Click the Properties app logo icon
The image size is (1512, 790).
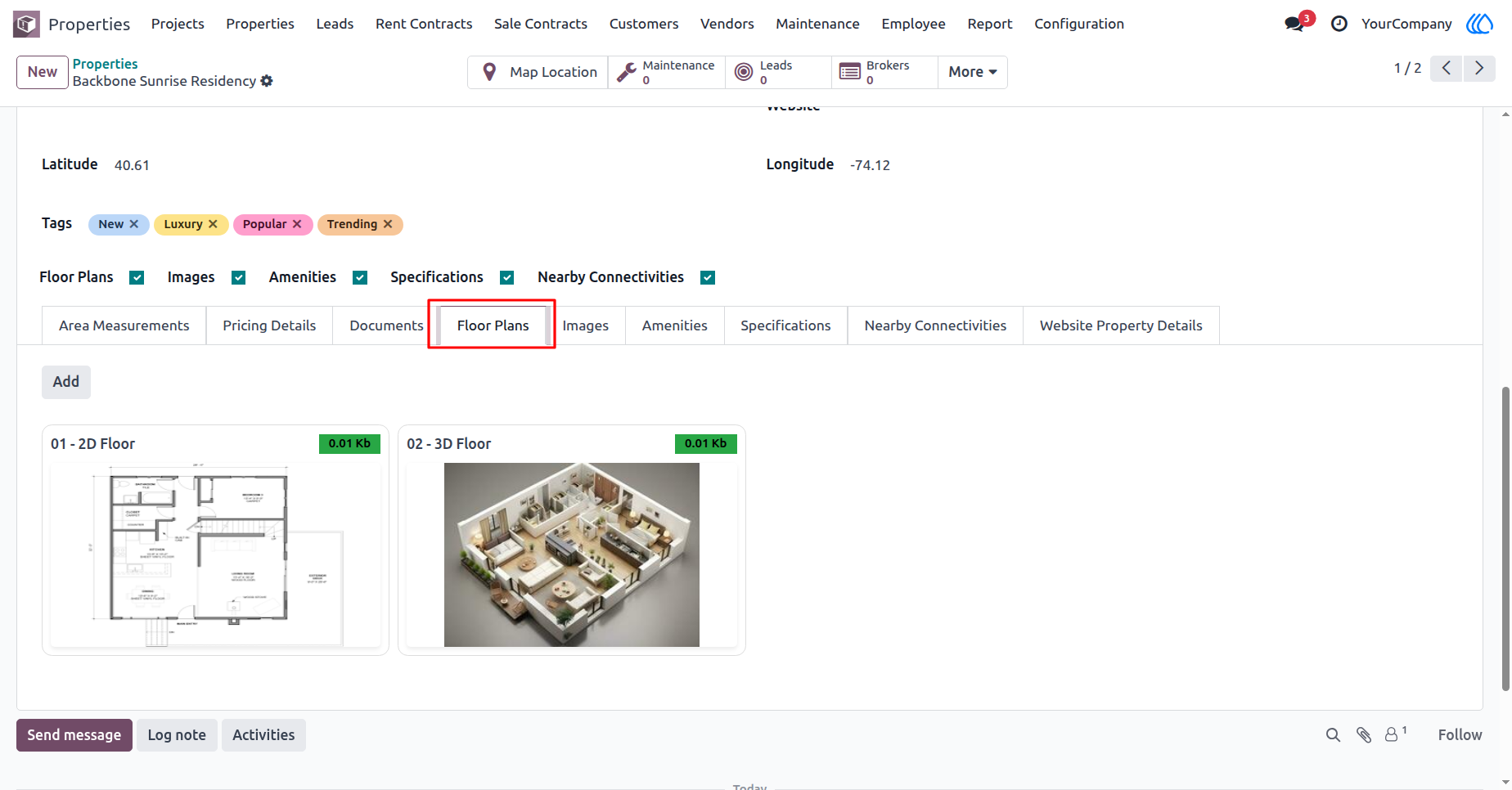pyautogui.click(x=26, y=24)
